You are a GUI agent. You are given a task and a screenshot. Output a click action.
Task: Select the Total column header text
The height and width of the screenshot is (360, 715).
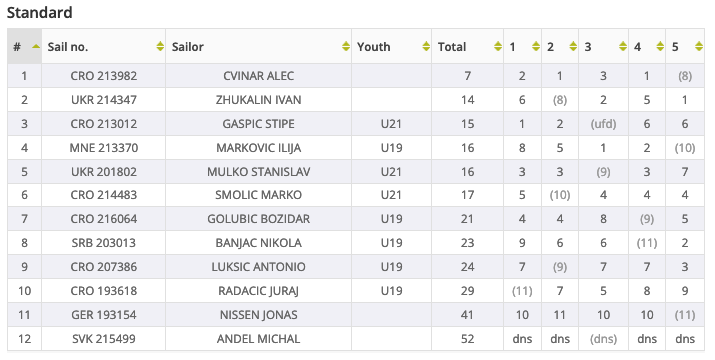pyautogui.click(x=451, y=47)
